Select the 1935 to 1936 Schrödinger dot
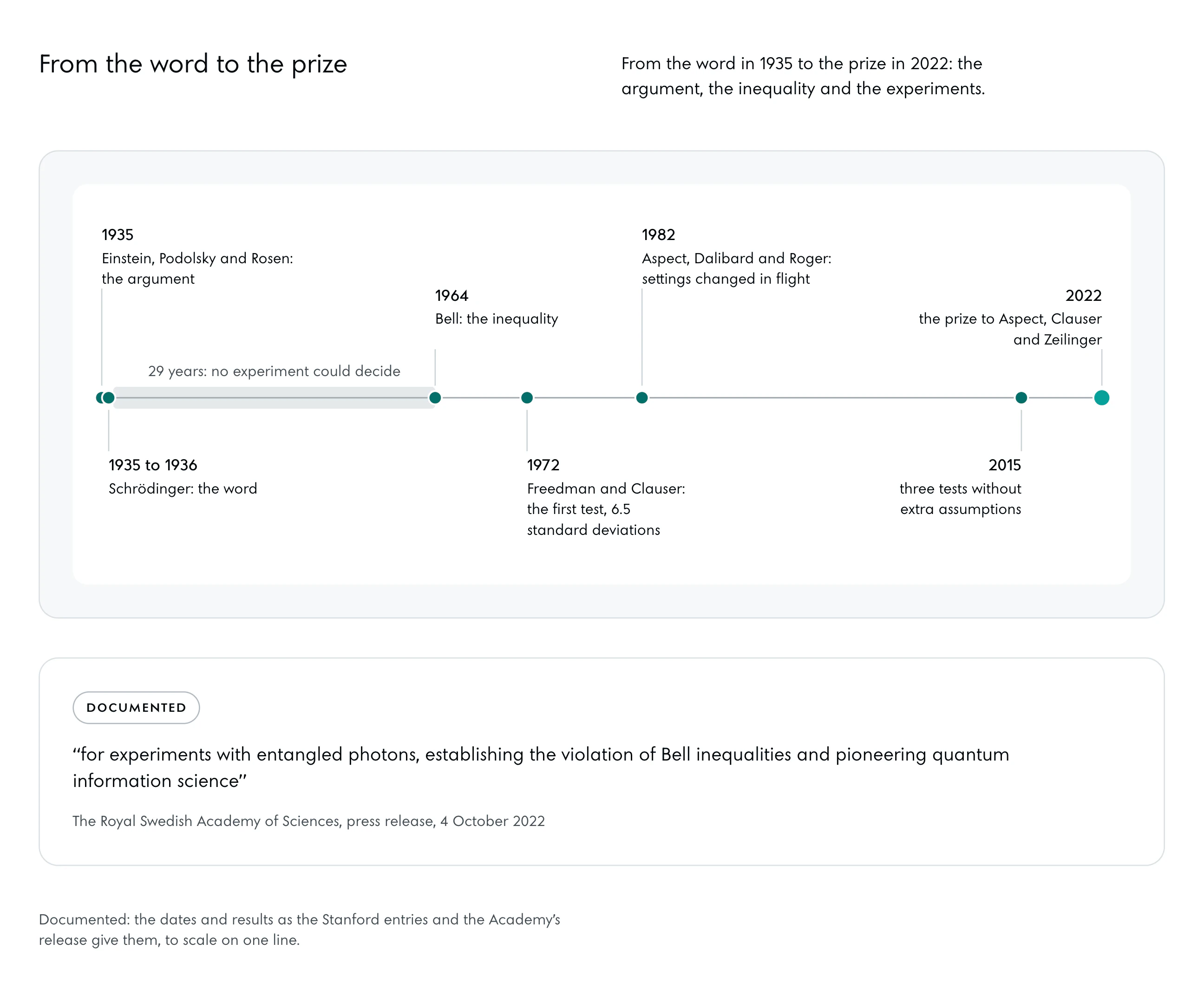Screen dimensions: 1204x995 point(109,398)
